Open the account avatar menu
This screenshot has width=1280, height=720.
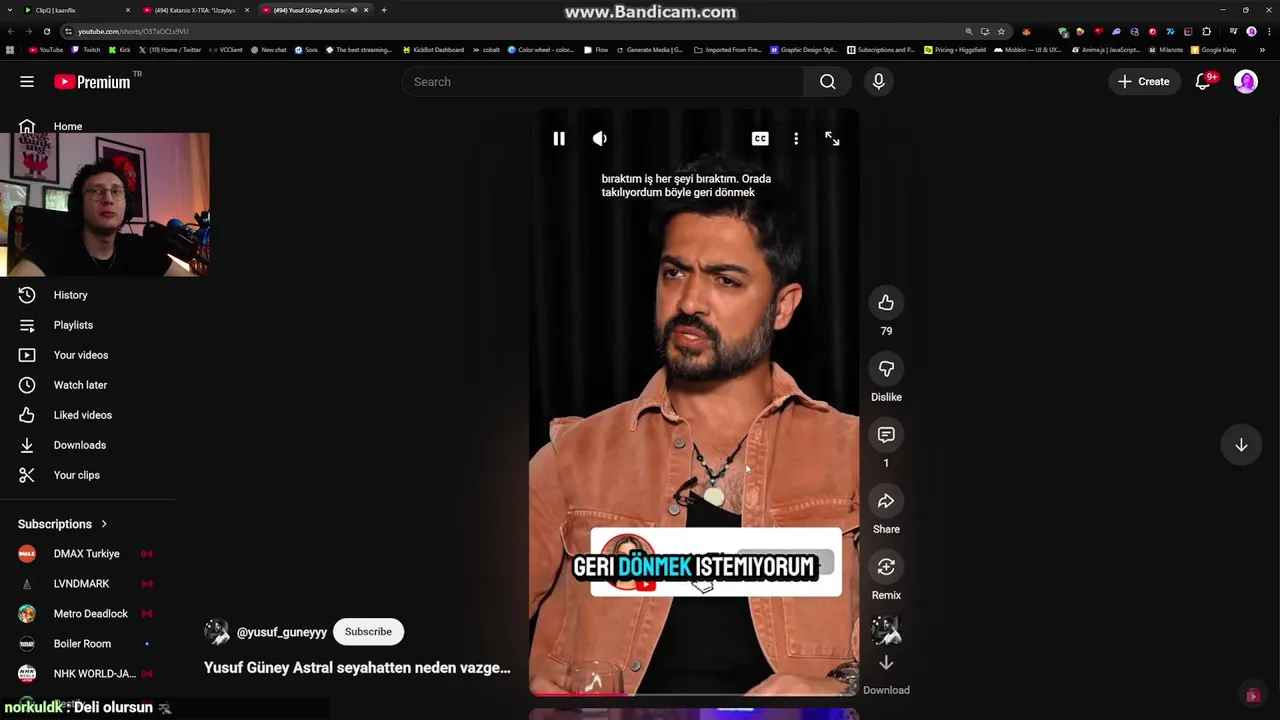click(1246, 82)
